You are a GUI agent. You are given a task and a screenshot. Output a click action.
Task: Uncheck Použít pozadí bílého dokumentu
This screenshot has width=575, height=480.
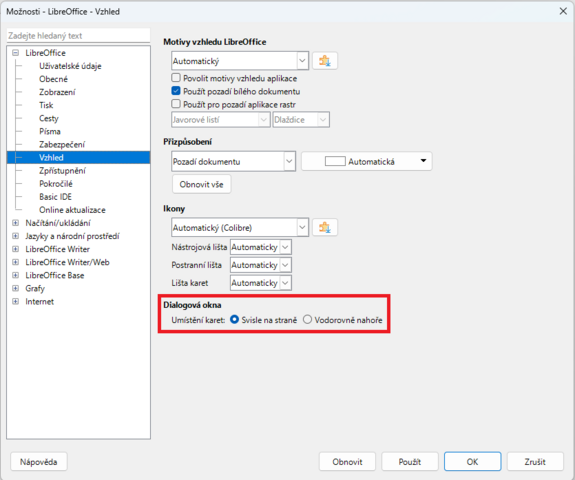176,91
